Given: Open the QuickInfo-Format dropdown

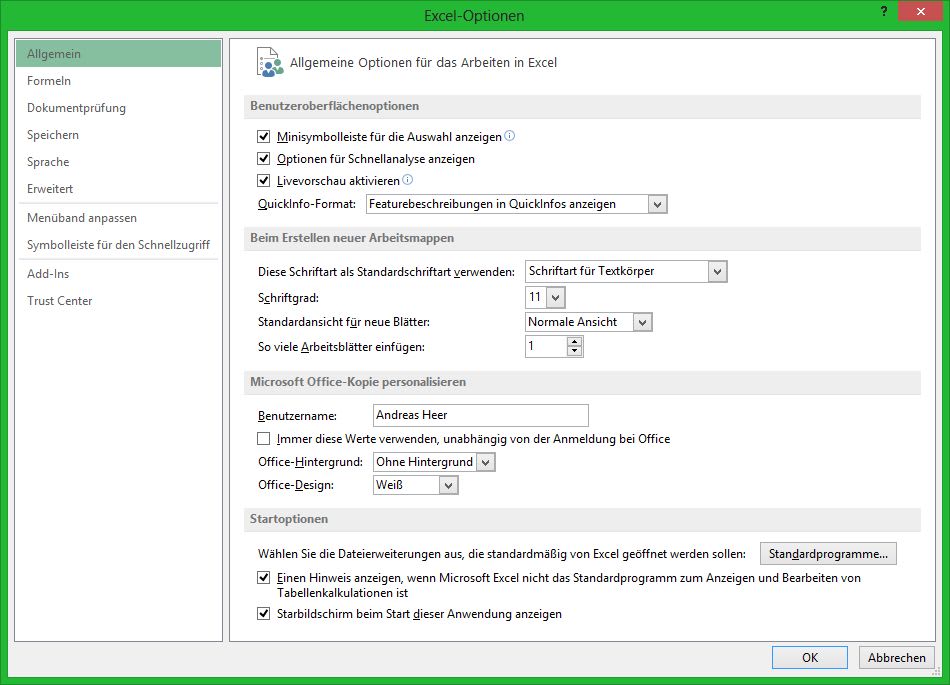Looking at the screenshot, I should (657, 203).
